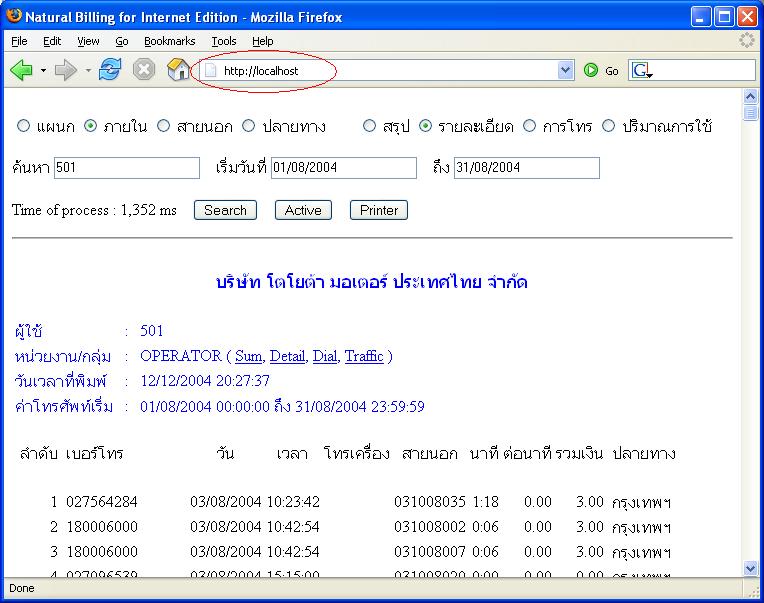Viewport: 764px width, 603px height.
Task: Click the Done status bar text
Action: click(x=22, y=588)
